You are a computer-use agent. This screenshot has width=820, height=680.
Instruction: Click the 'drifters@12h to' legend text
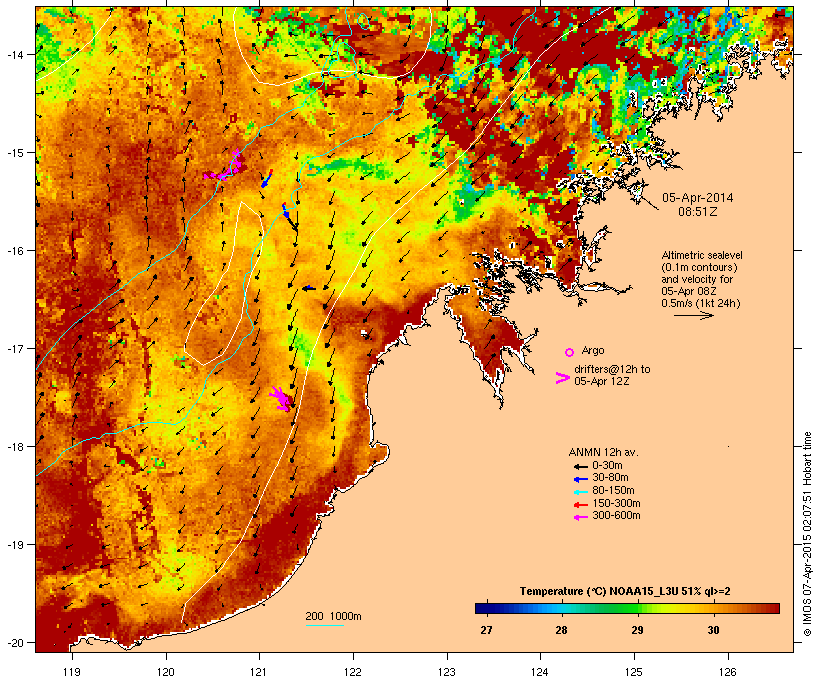click(612, 369)
